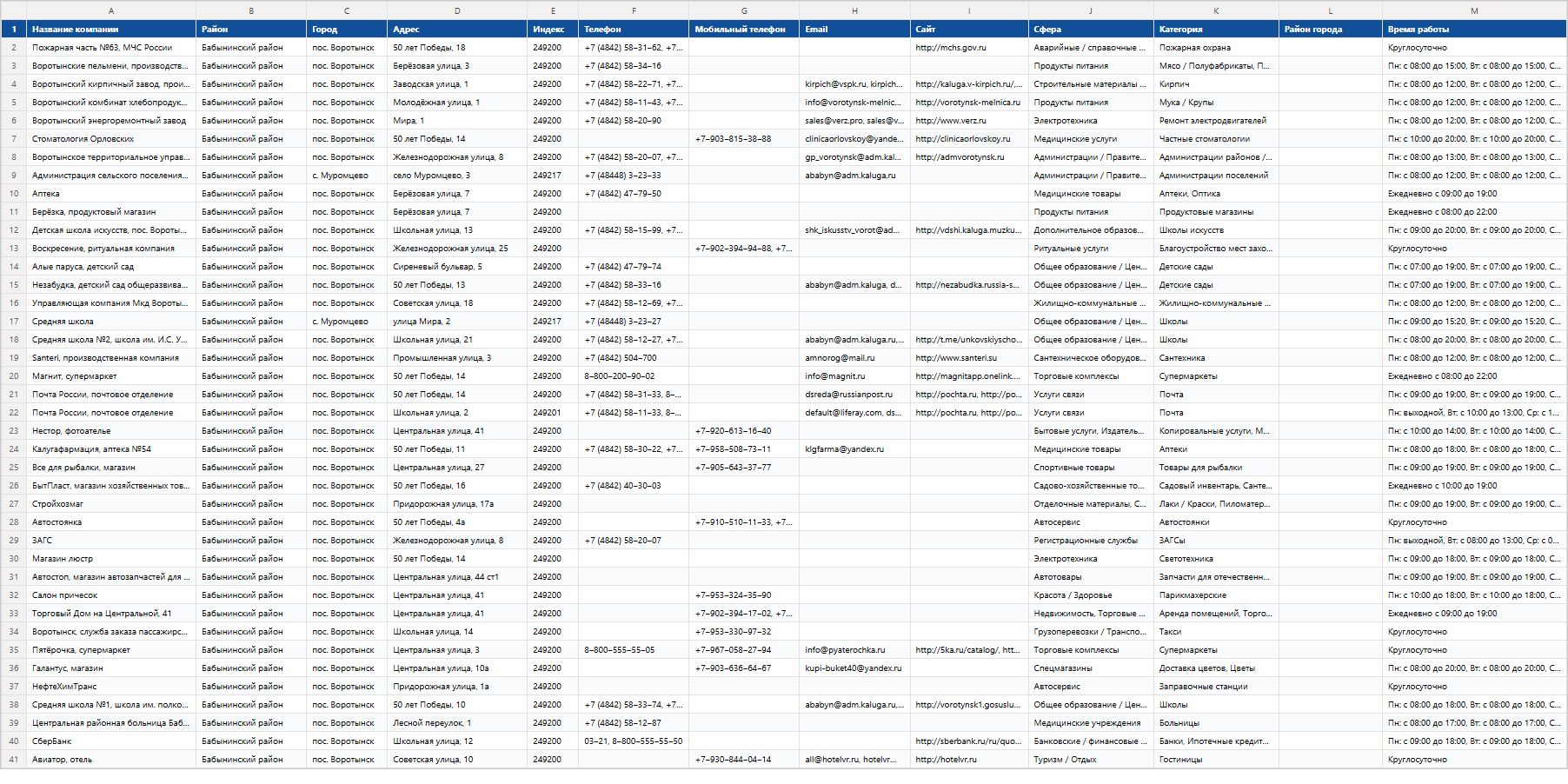Click the "Сфера" header cell
Viewport: 1568px width, 784px height.
(1091, 30)
